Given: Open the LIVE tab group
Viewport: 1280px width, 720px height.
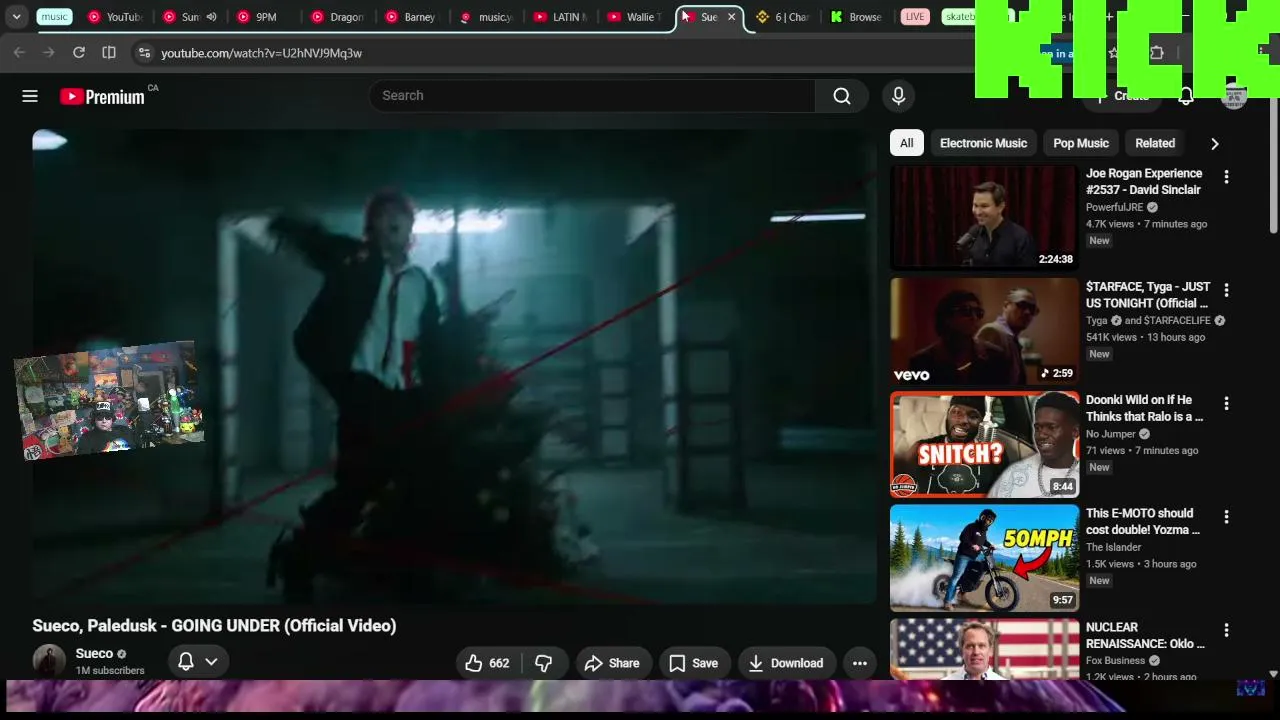Looking at the screenshot, I should point(915,17).
